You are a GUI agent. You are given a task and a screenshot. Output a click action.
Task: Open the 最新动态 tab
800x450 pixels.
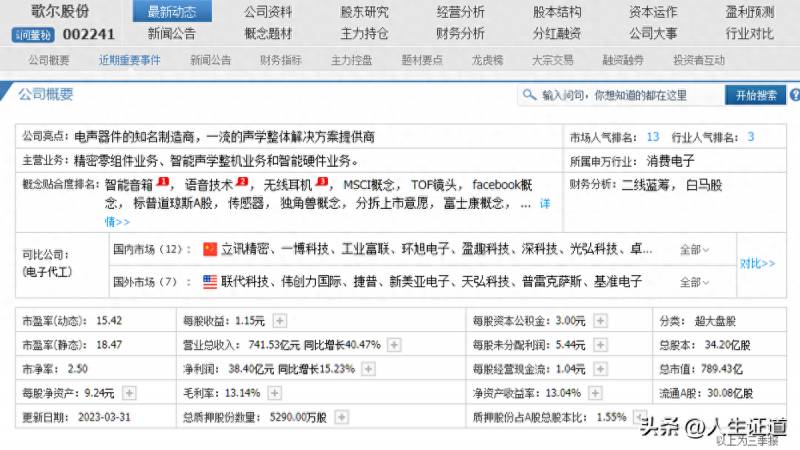172,12
